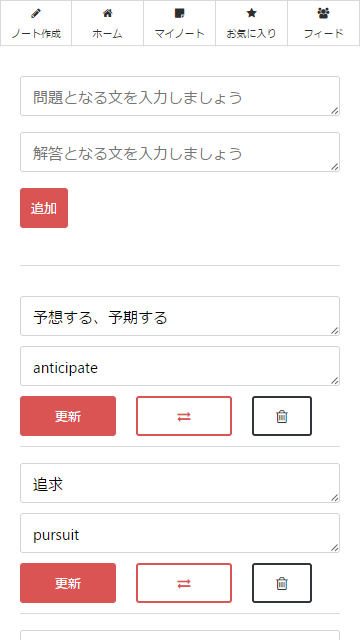Open the マイノート tab label
Screen dimensions: 360x640
coord(179,33)
